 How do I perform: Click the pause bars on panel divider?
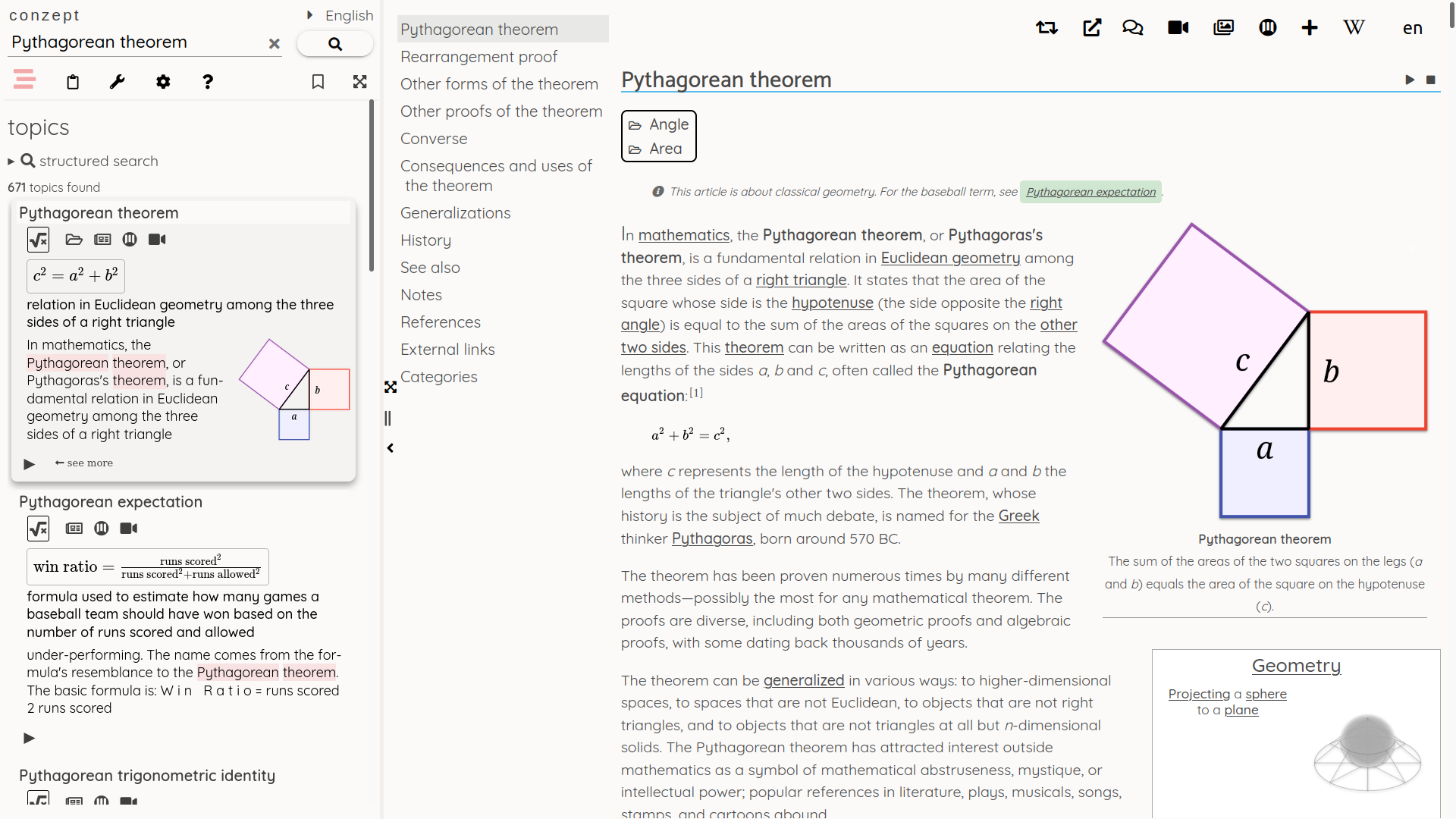pos(388,419)
